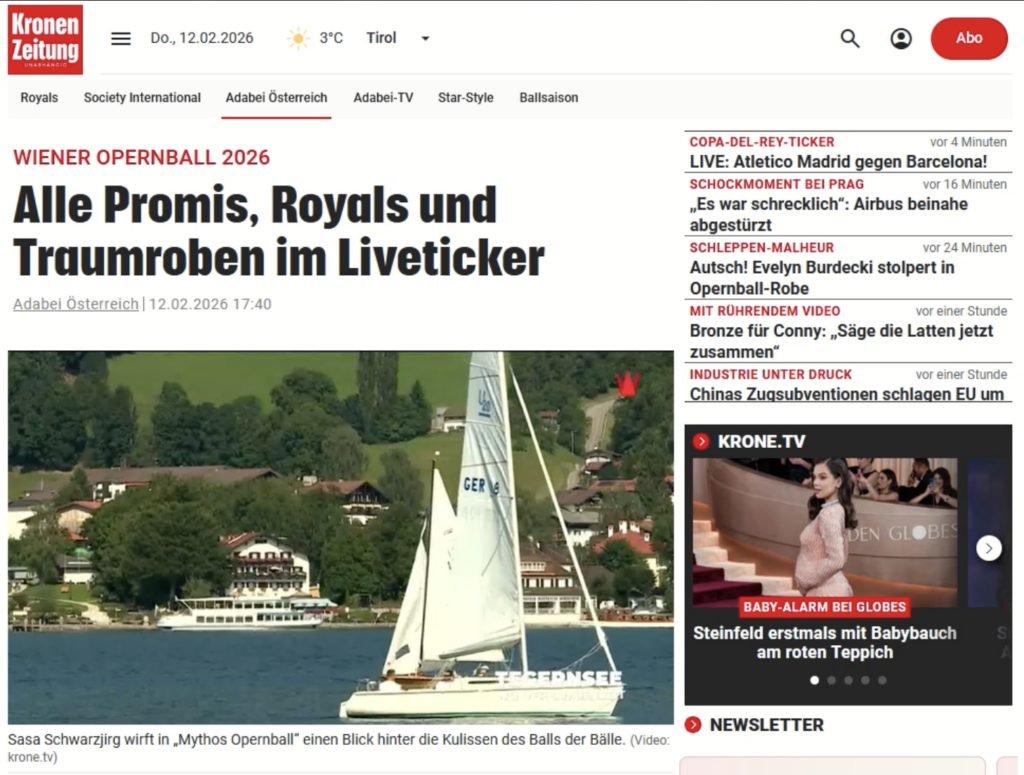The width and height of the screenshot is (1024, 775).
Task: Open the Ballsaison tab
Action: [548, 98]
